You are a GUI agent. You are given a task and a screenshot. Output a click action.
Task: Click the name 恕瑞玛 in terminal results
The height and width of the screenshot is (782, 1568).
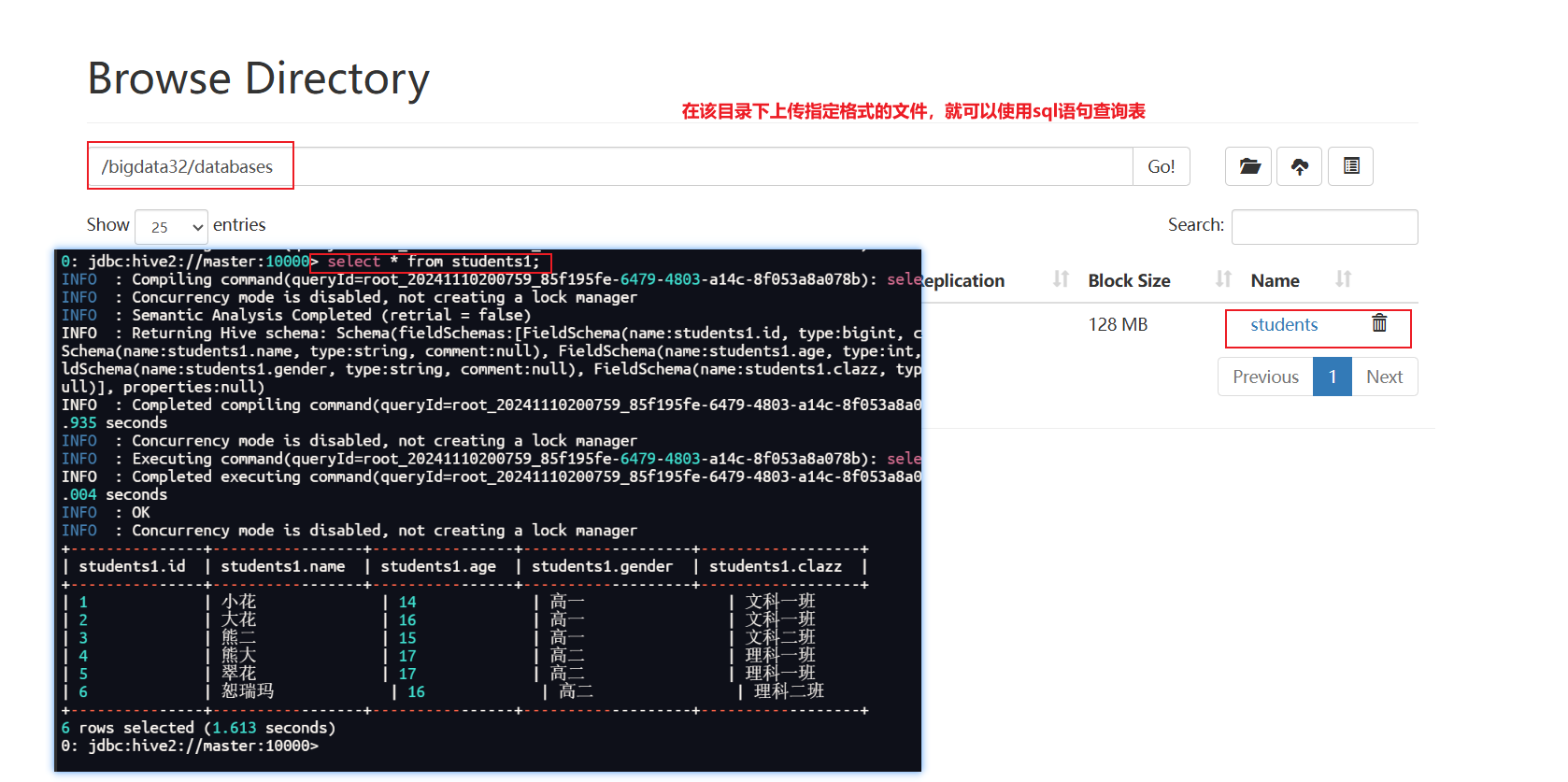pyautogui.click(x=248, y=691)
